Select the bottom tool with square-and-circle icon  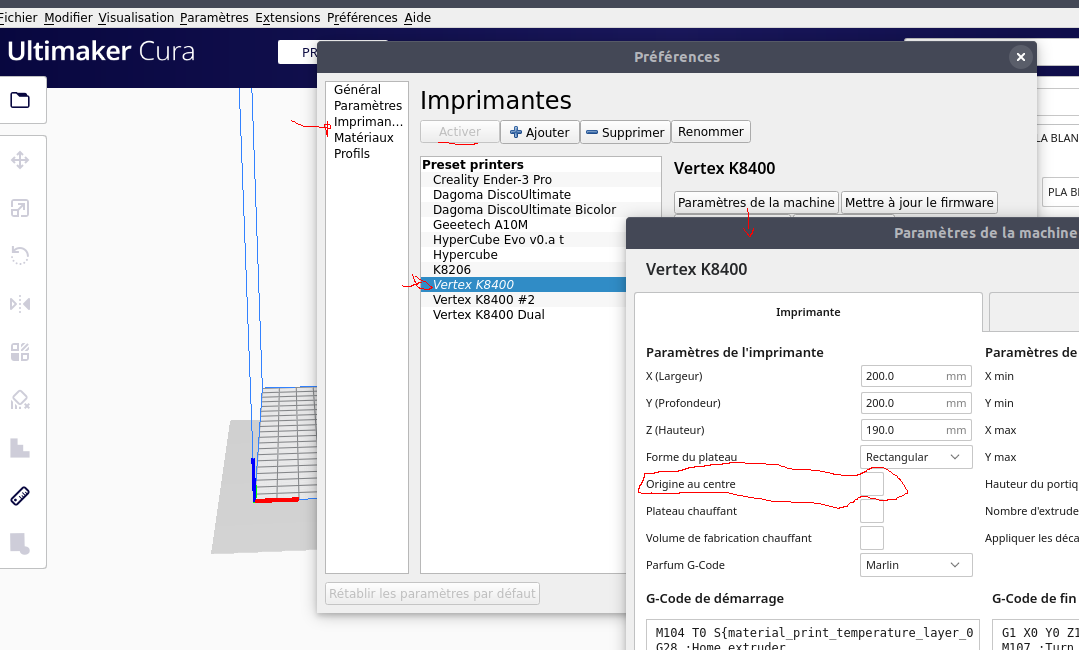(20, 543)
